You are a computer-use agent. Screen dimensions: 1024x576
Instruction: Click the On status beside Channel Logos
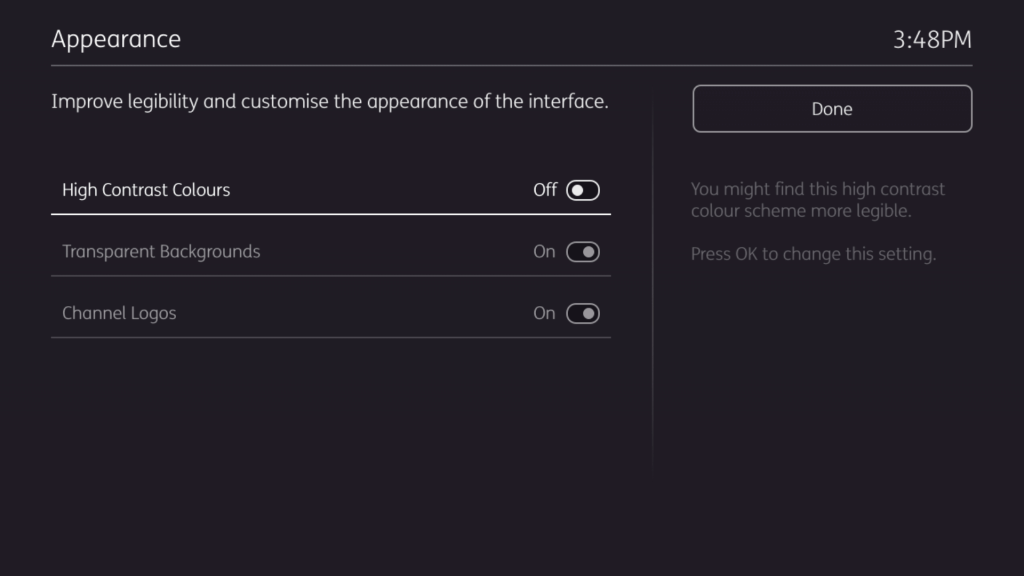coord(544,314)
